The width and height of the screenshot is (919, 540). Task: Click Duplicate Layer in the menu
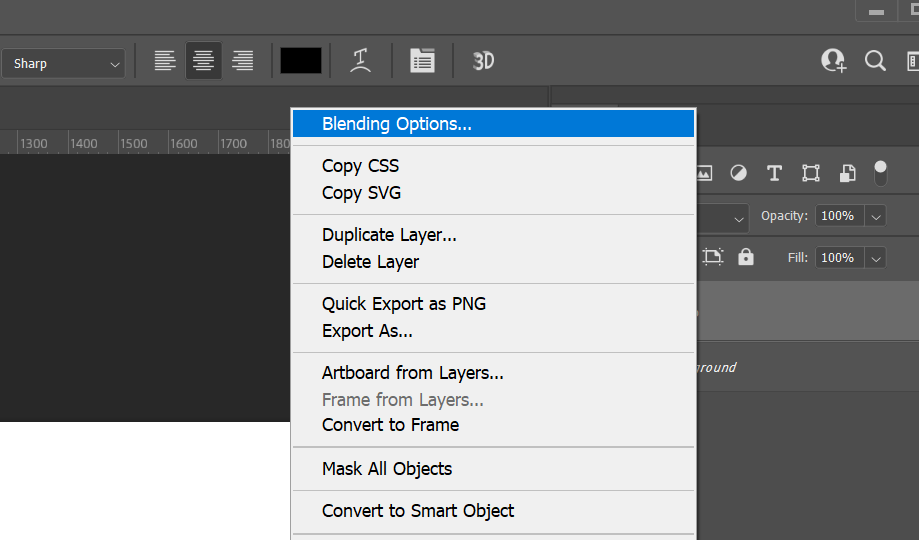pos(389,235)
